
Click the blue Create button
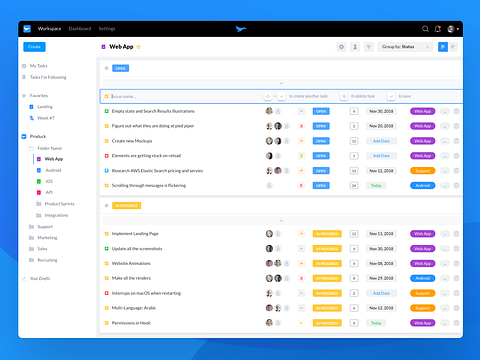[x=34, y=47]
